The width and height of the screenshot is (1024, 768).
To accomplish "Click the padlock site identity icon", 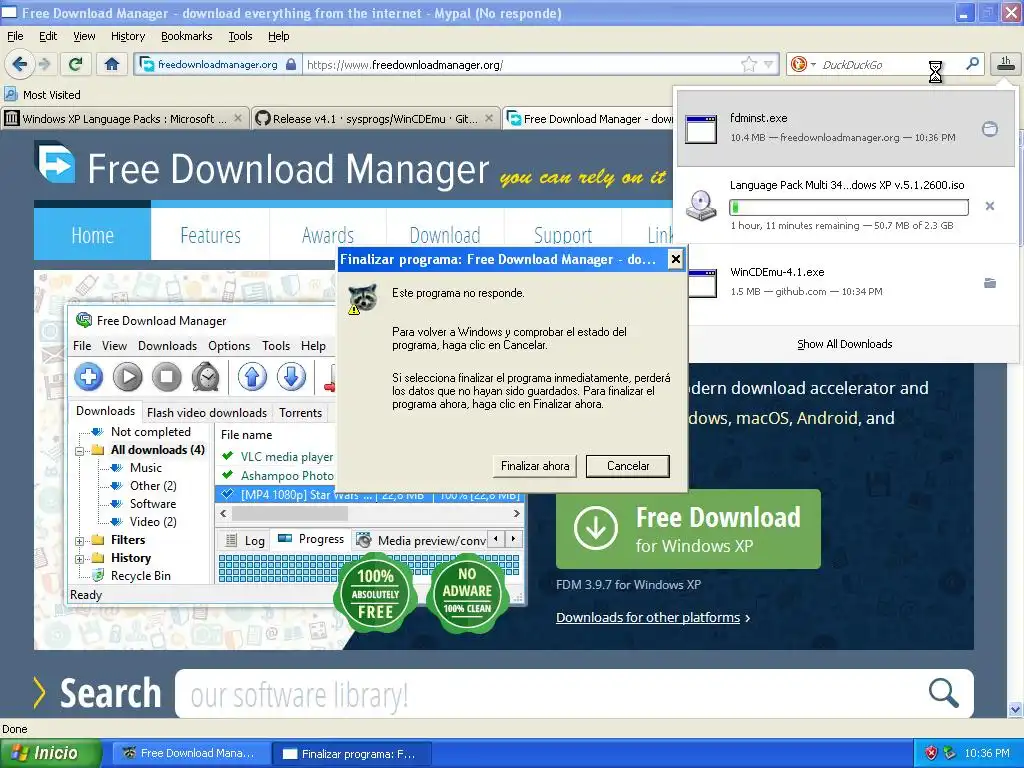I will pyautogui.click(x=291, y=64).
